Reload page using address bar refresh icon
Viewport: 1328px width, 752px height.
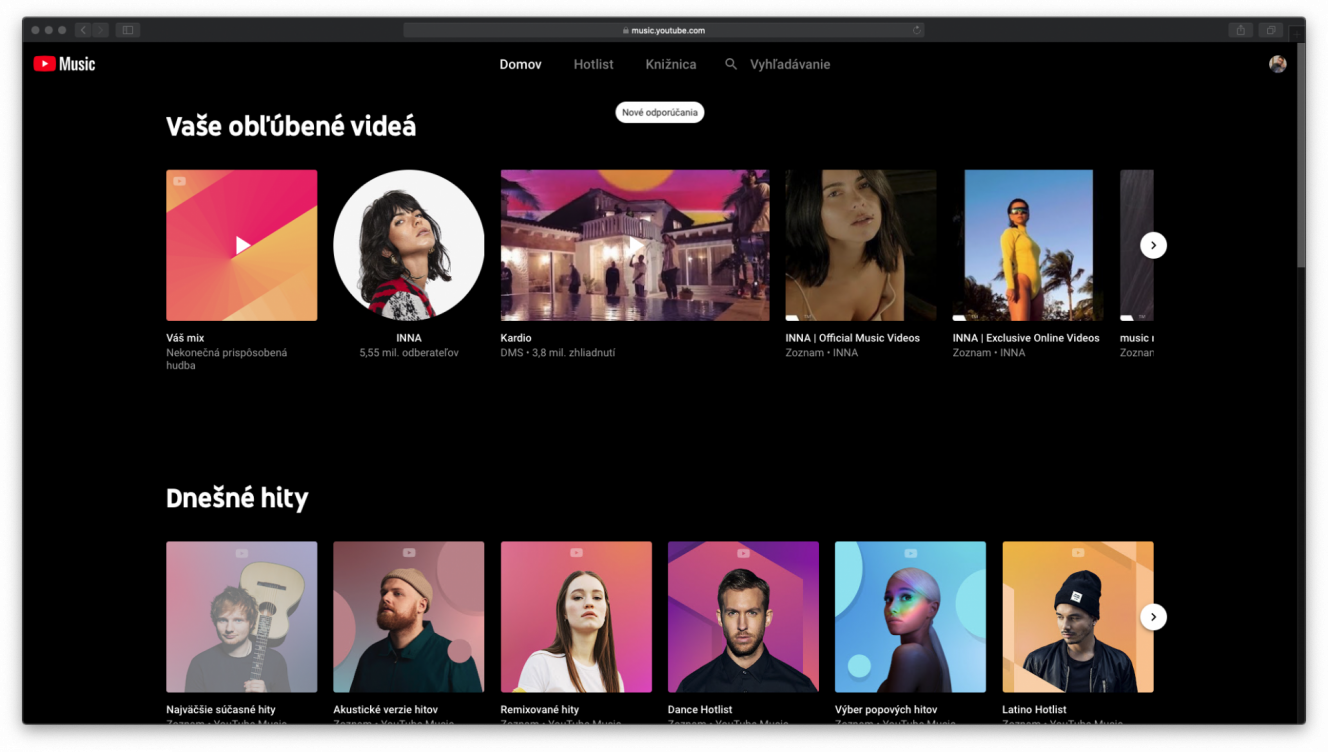pyautogui.click(x=916, y=30)
